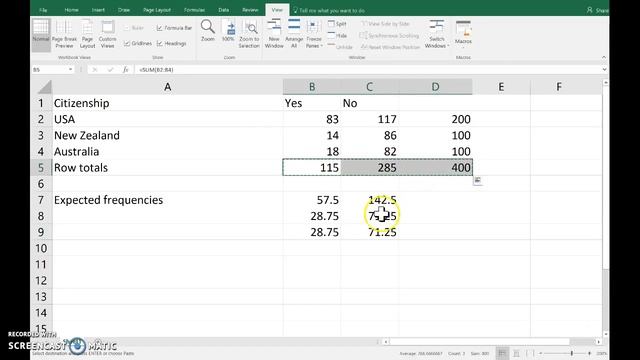640x360 pixels.
Task: Open a New Window
Action: pos(274,34)
